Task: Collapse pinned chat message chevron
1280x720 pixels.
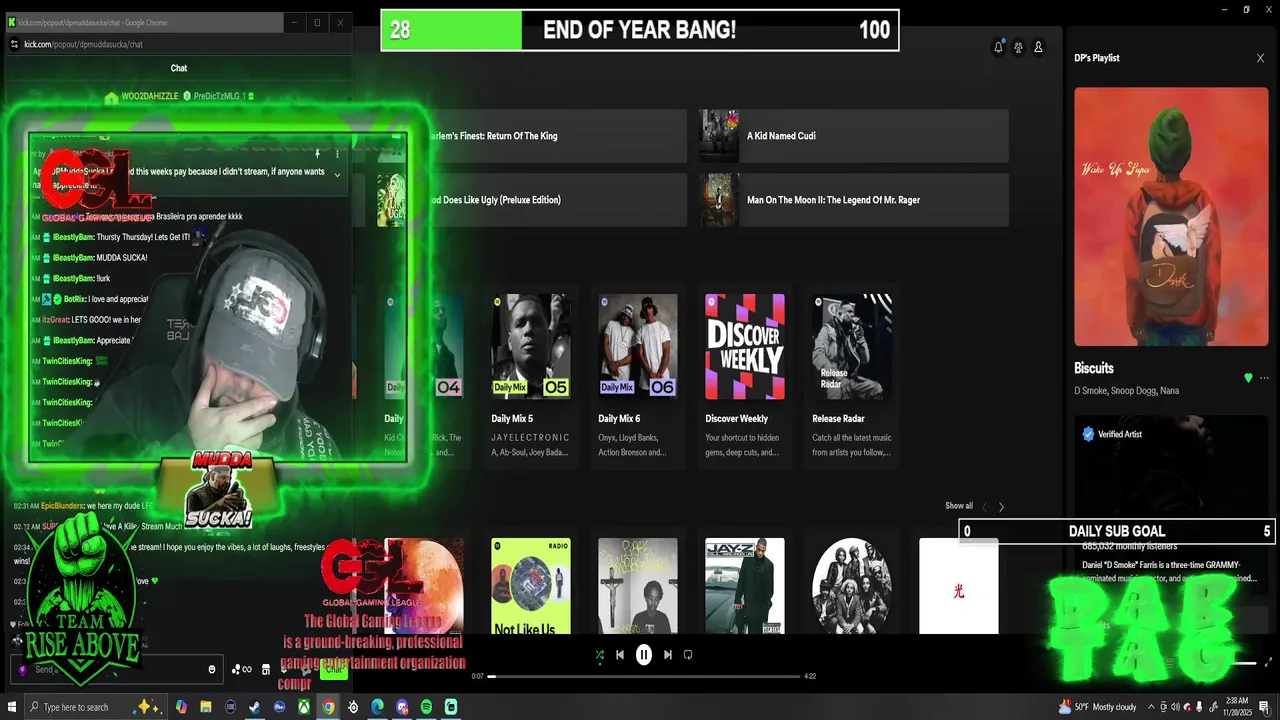Action: click(x=337, y=175)
